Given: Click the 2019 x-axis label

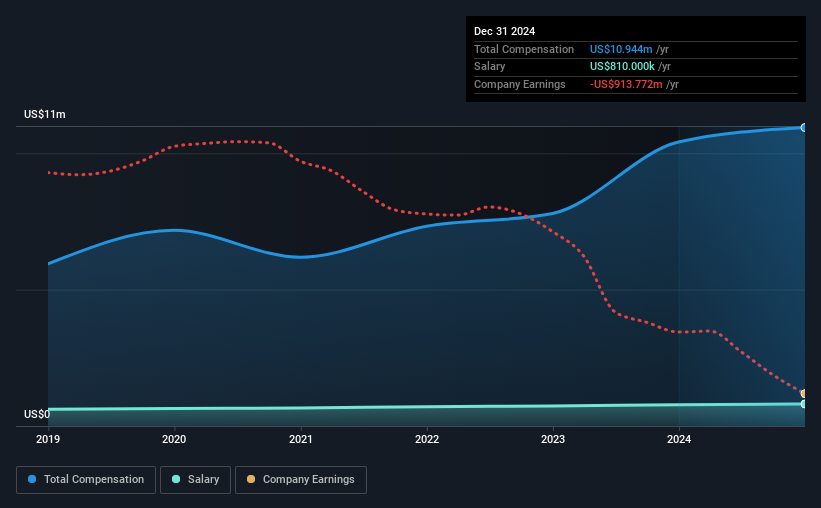Looking at the screenshot, I should coord(48,439).
